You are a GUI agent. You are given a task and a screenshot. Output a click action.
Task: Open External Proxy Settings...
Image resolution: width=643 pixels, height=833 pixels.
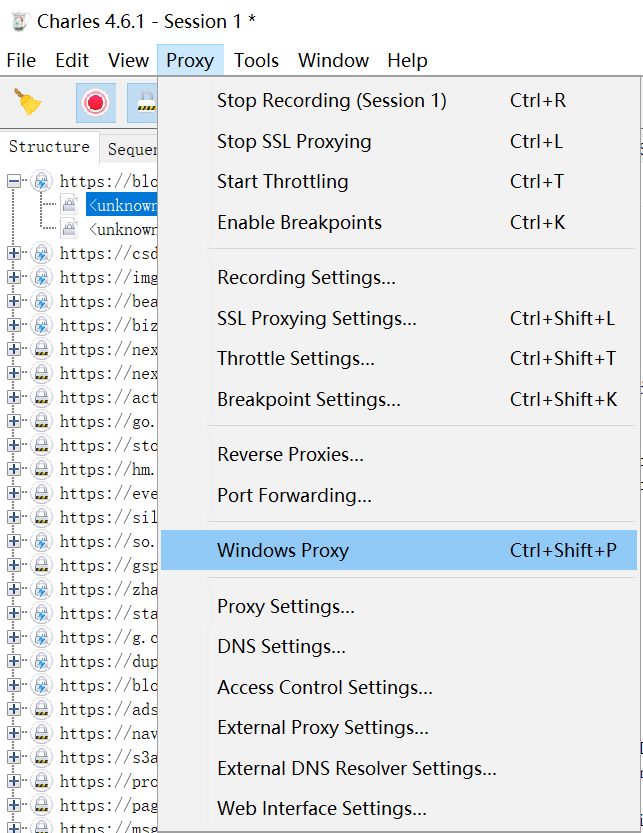(399, 728)
